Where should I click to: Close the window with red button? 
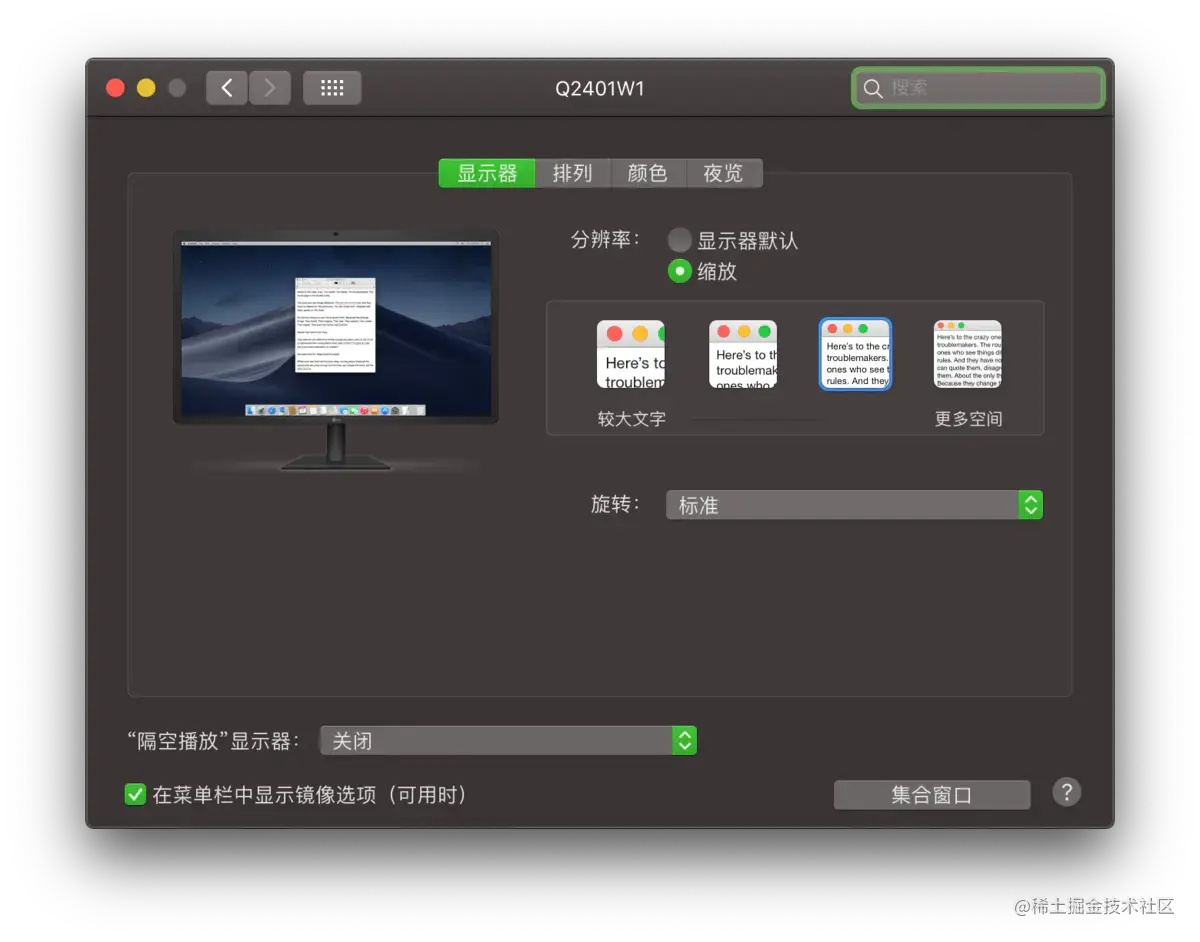pyautogui.click(x=116, y=88)
